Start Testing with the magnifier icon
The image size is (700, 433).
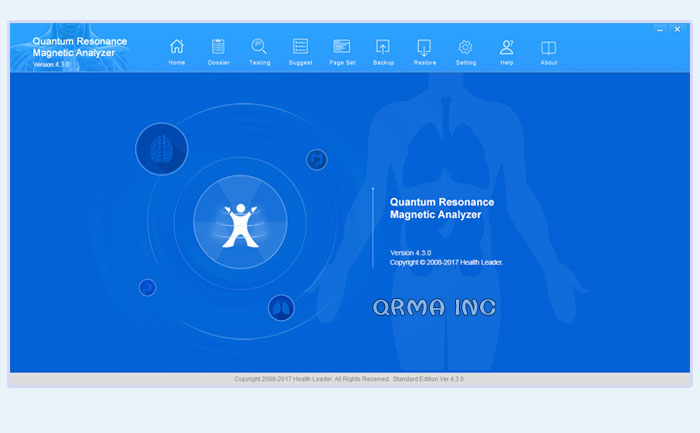click(259, 46)
